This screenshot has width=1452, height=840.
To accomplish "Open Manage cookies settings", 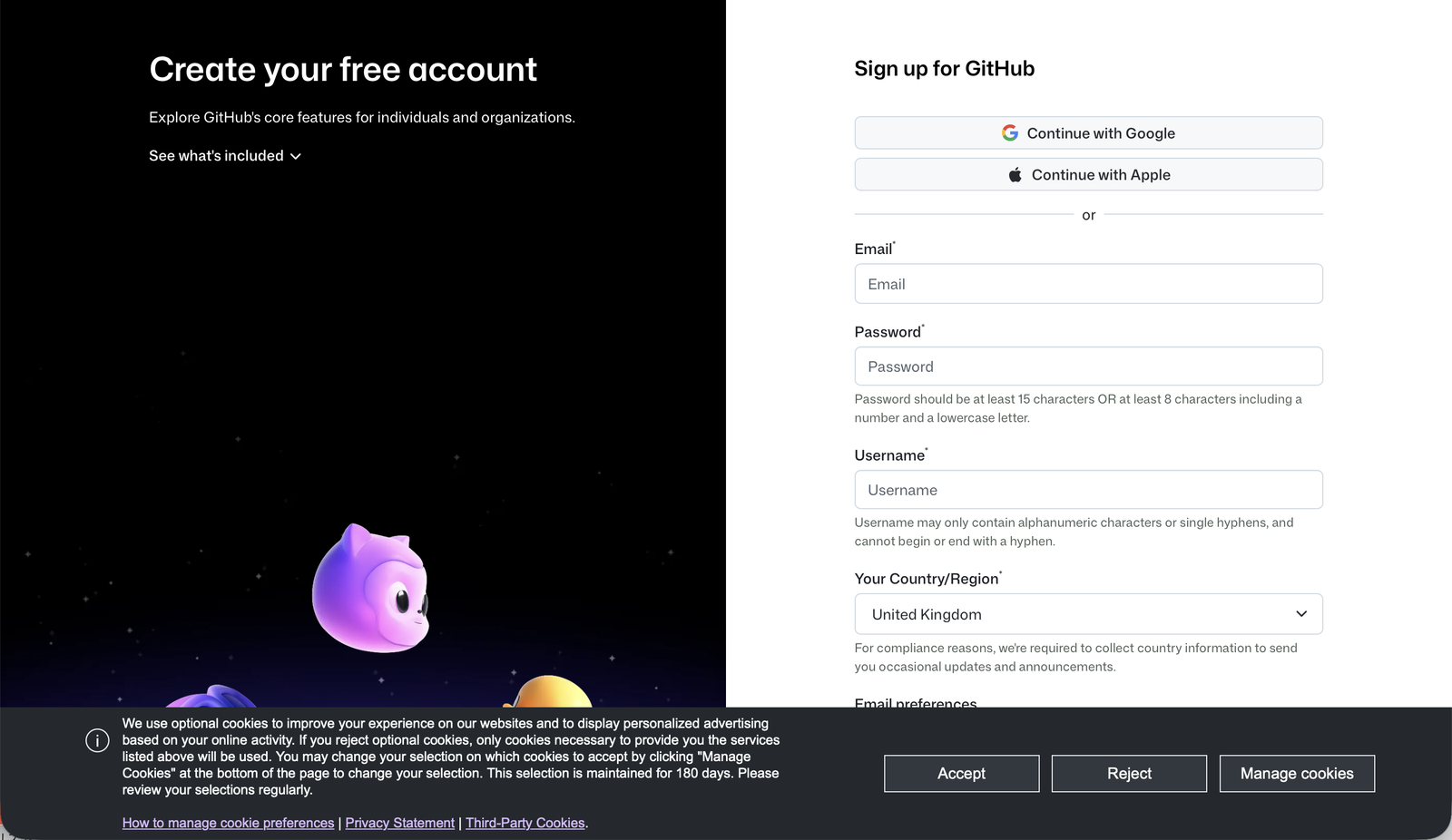I will pos(1297,773).
